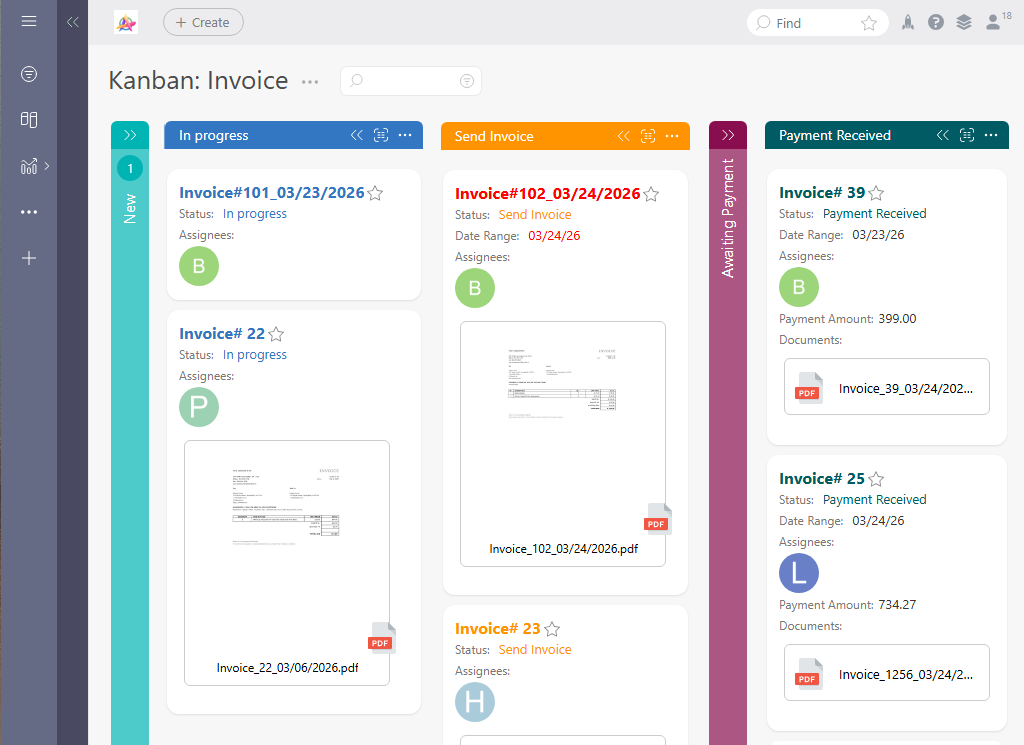The width and height of the screenshot is (1024, 745).
Task: Click the kanban search input field
Action: tap(410, 81)
